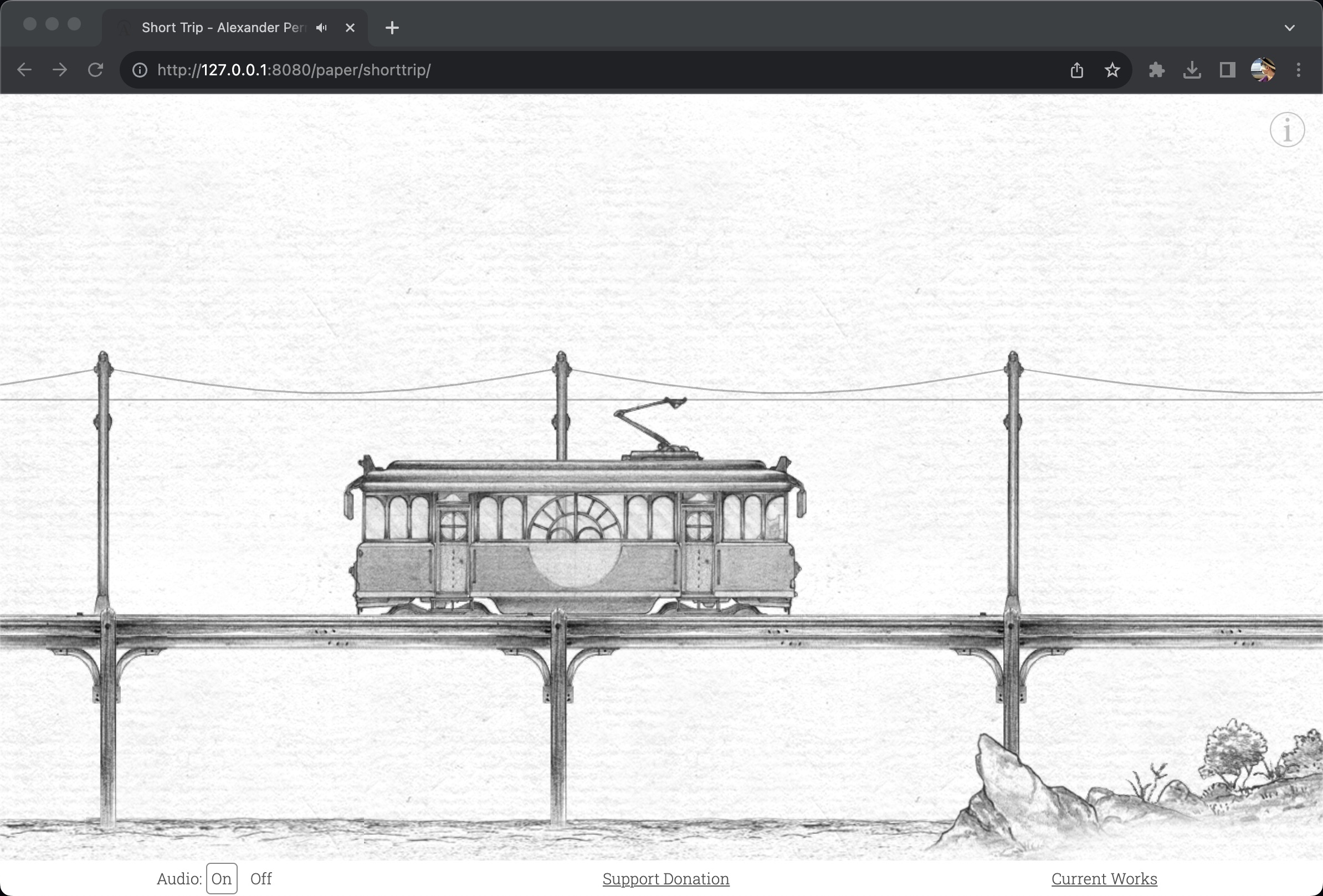1323x896 pixels.
Task: Turn audio Off
Action: coord(261,878)
